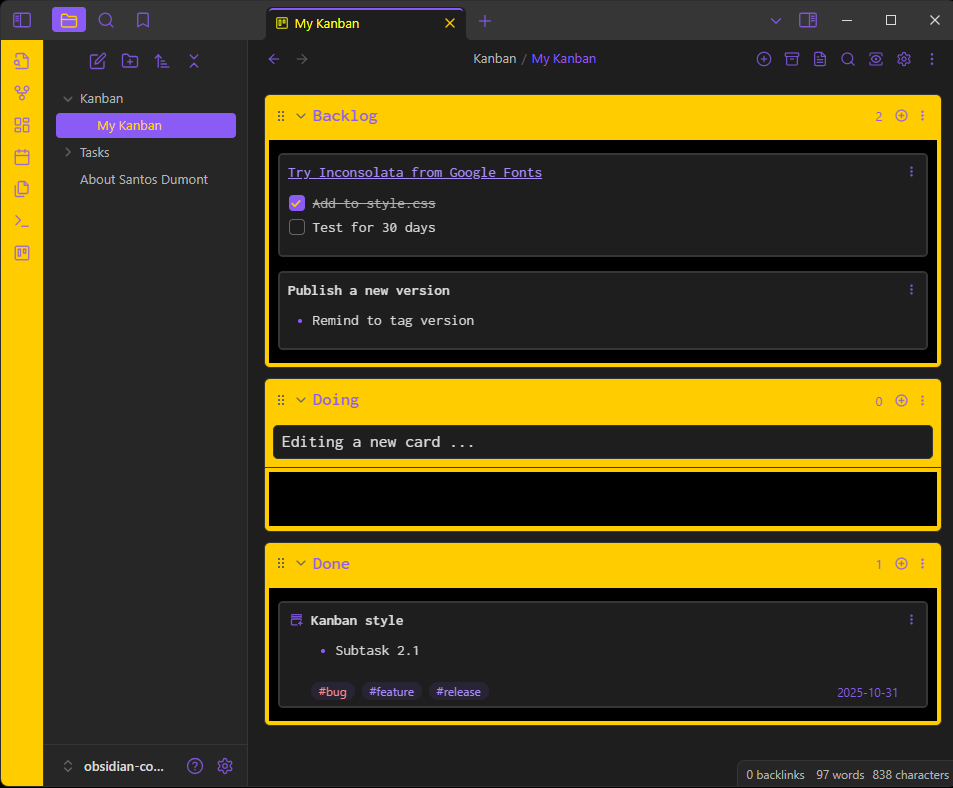The image size is (953, 788).
Task: Uncheck Add to style.css checkbox
Action: pyautogui.click(x=297, y=203)
